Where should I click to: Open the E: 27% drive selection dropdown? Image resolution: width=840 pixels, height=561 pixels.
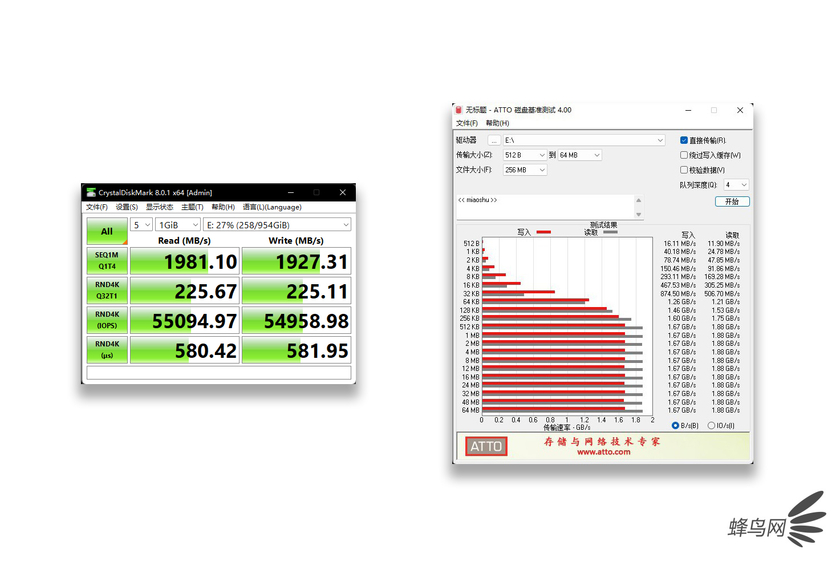(277, 225)
